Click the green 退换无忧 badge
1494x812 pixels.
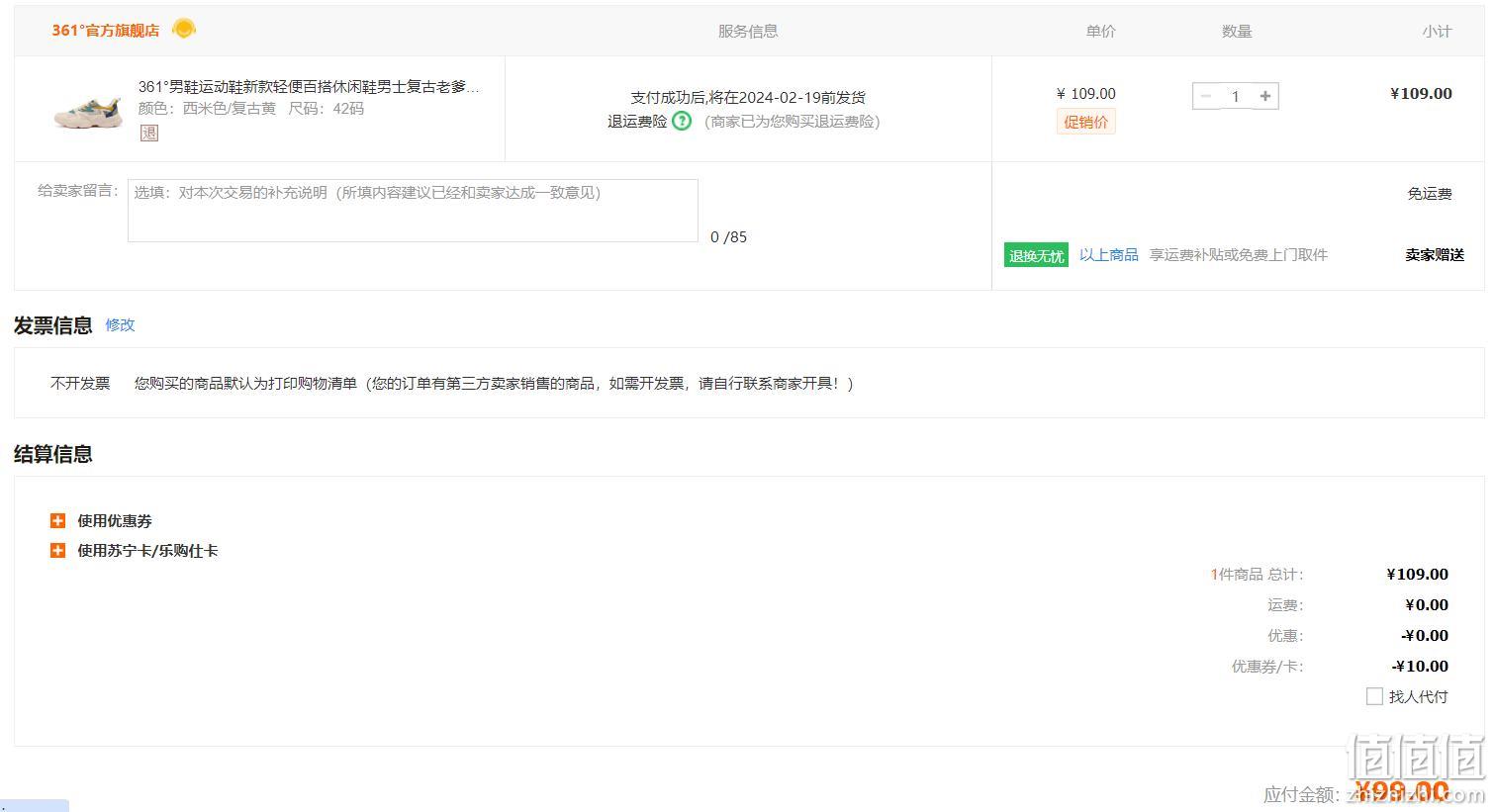(1036, 256)
